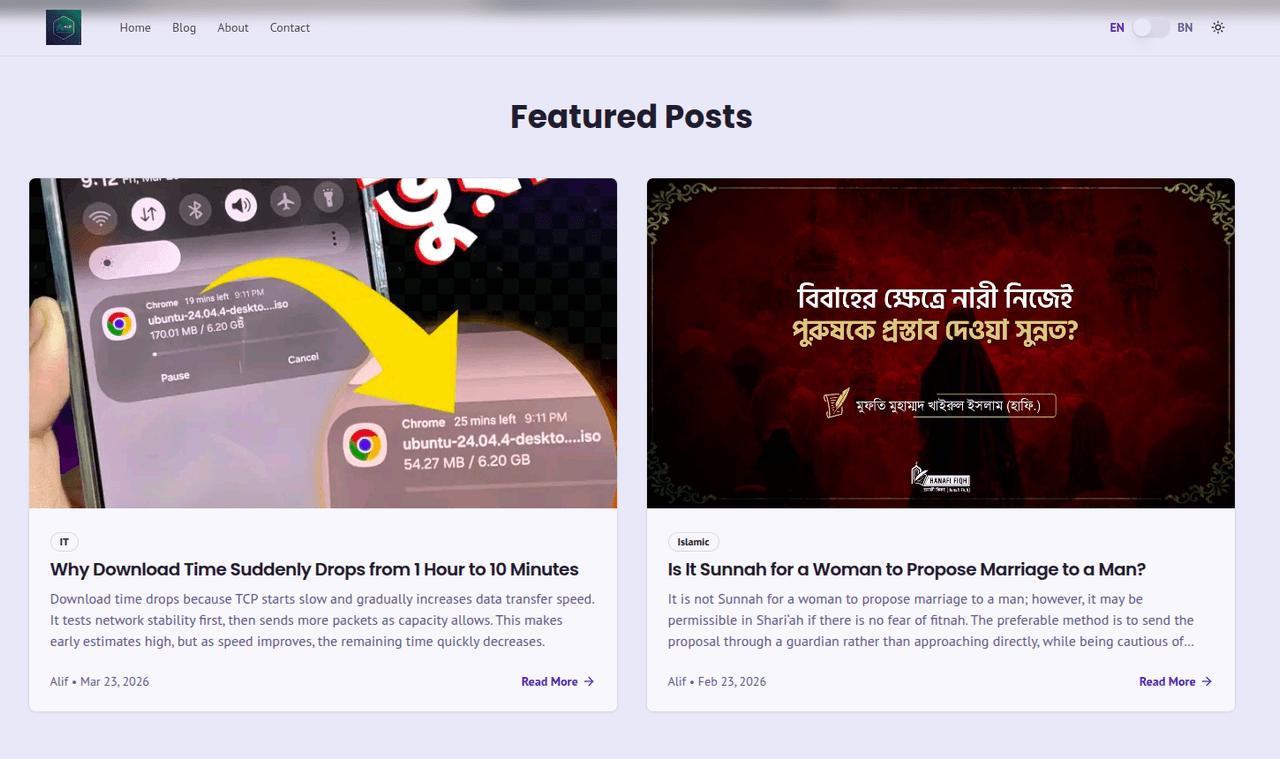Image resolution: width=1280 pixels, height=759 pixels.
Task: Go to the Contact page
Action: coord(290,28)
